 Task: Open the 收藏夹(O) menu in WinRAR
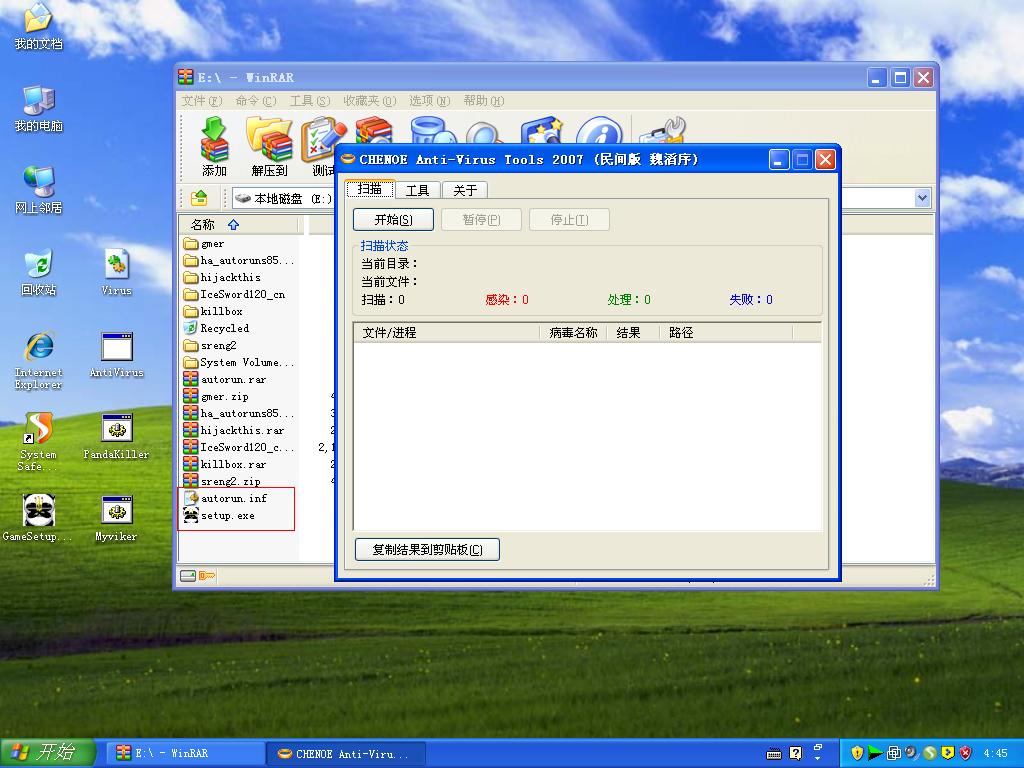click(370, 101)
